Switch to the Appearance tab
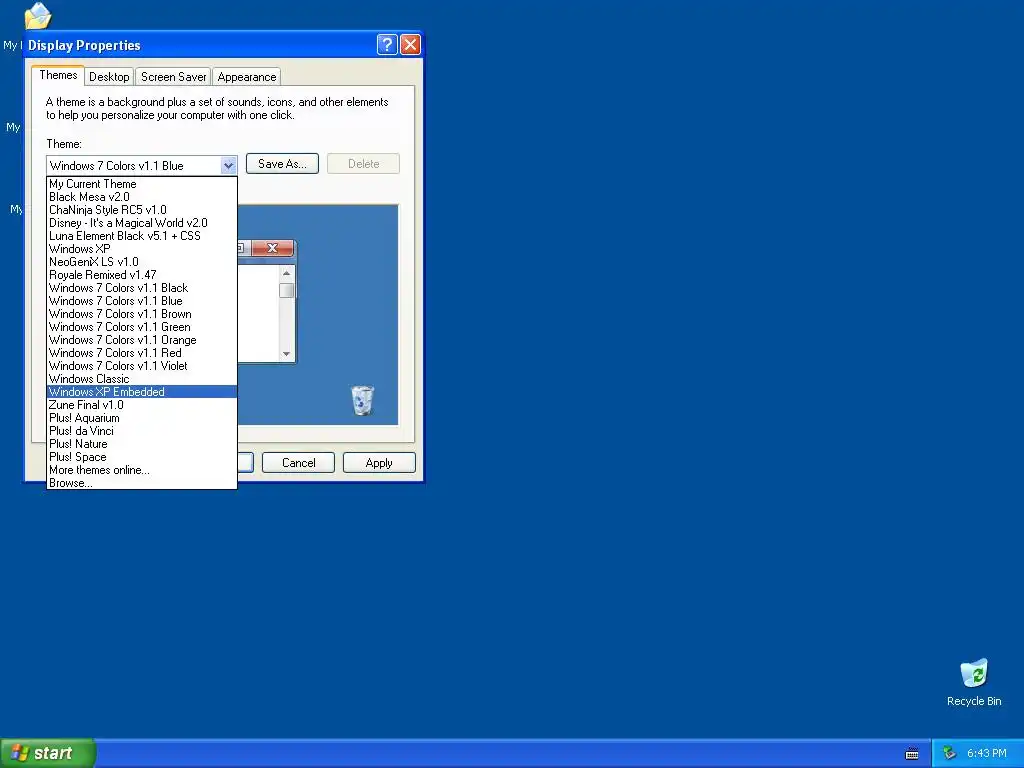This screenshot has width=1024, height=768. (247, 76)
